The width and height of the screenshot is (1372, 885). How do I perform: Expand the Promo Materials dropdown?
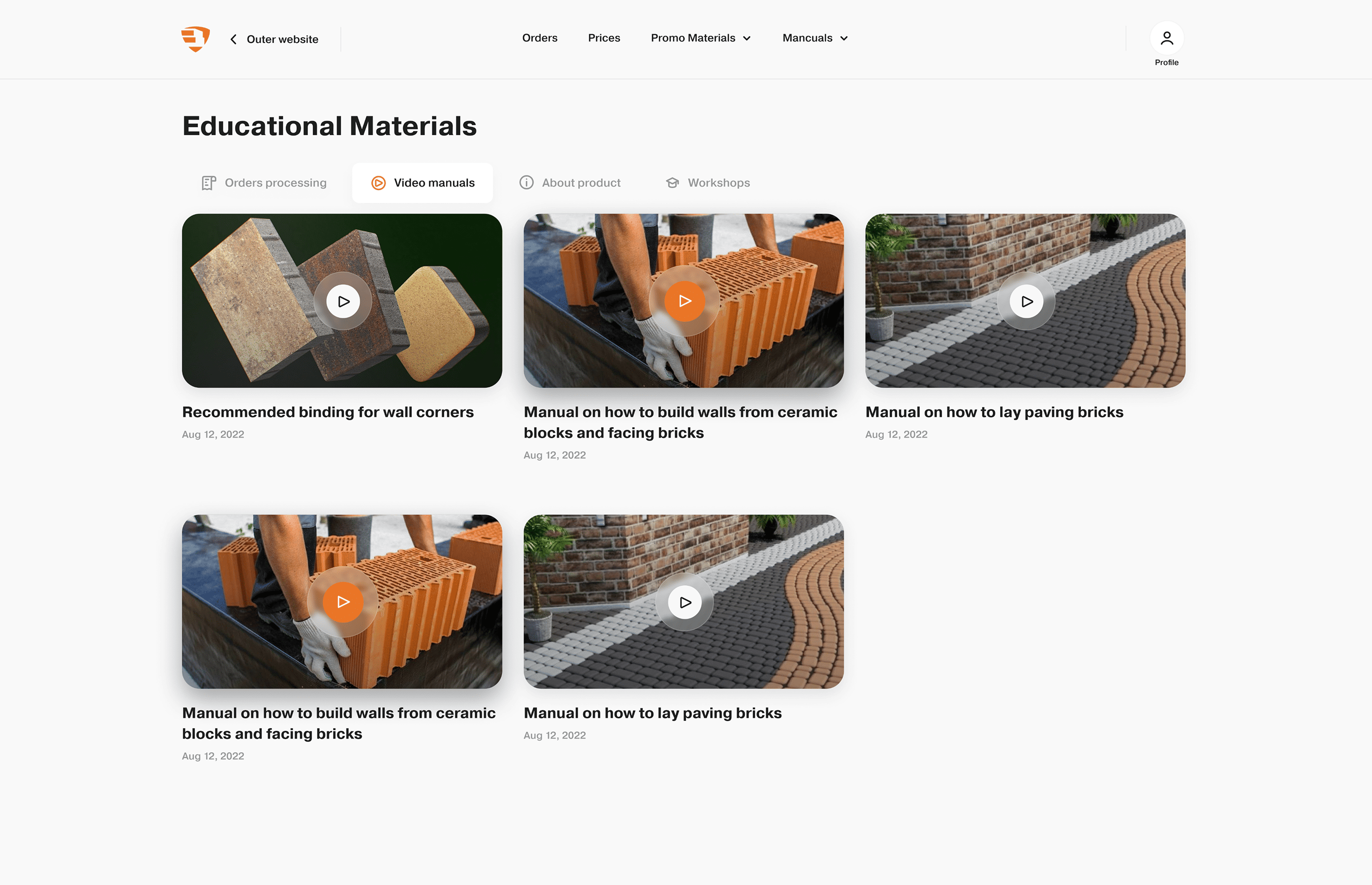tap(700, 38)
